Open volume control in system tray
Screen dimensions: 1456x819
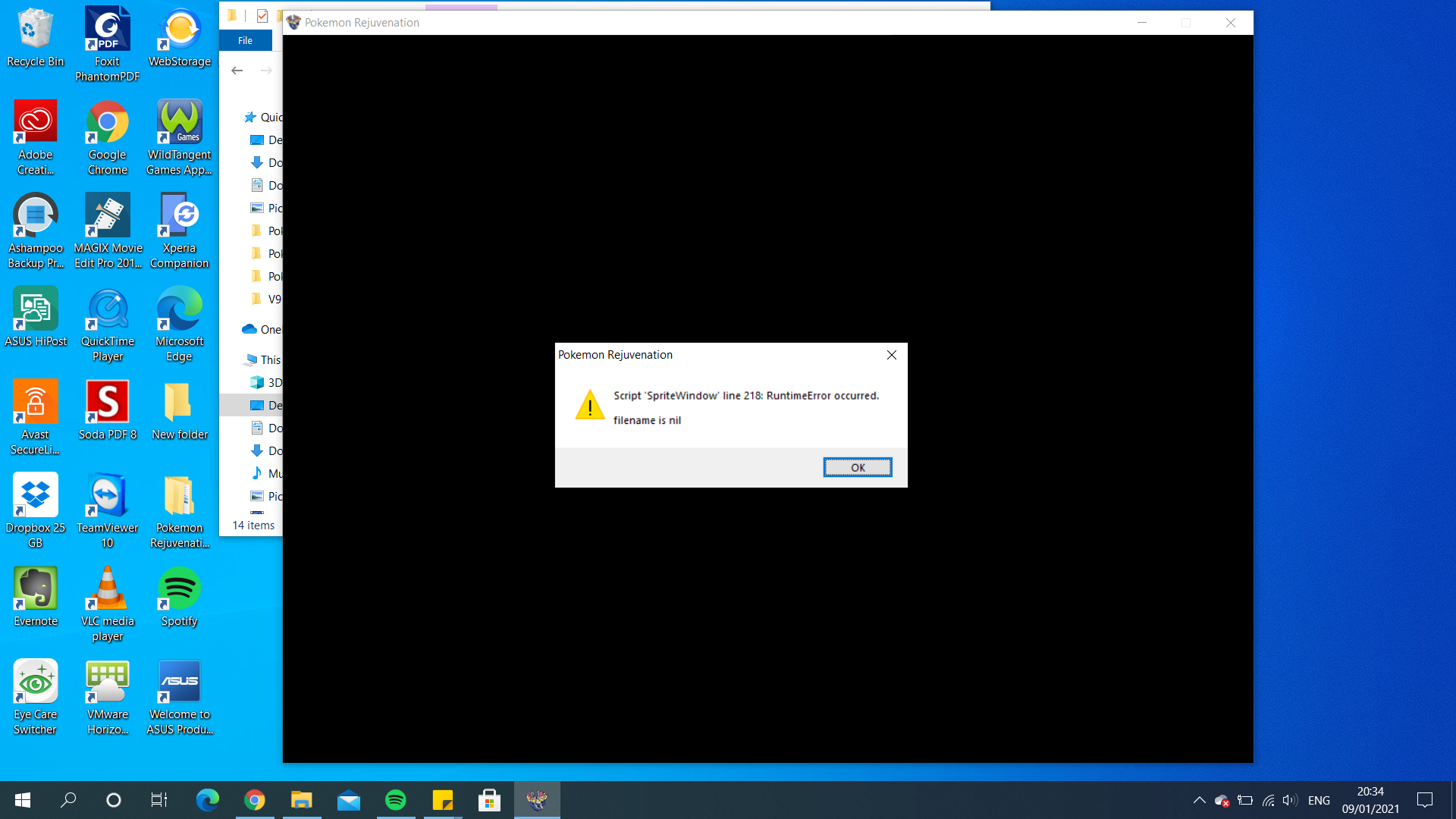point(1290,800)
